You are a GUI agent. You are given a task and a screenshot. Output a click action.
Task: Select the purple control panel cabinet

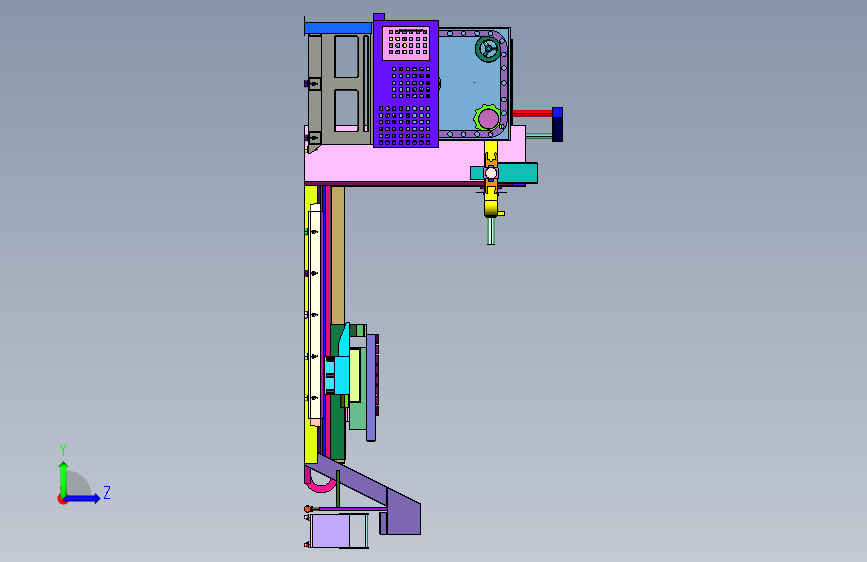(406, 84)
